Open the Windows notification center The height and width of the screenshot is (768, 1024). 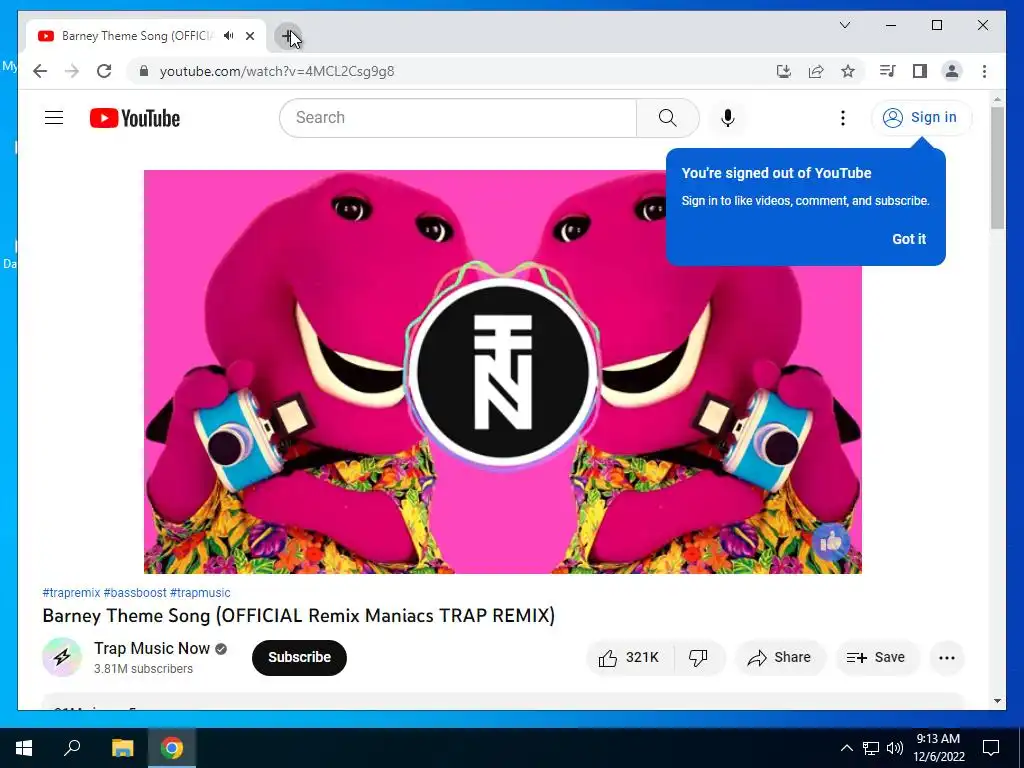[x=991, y=748]
